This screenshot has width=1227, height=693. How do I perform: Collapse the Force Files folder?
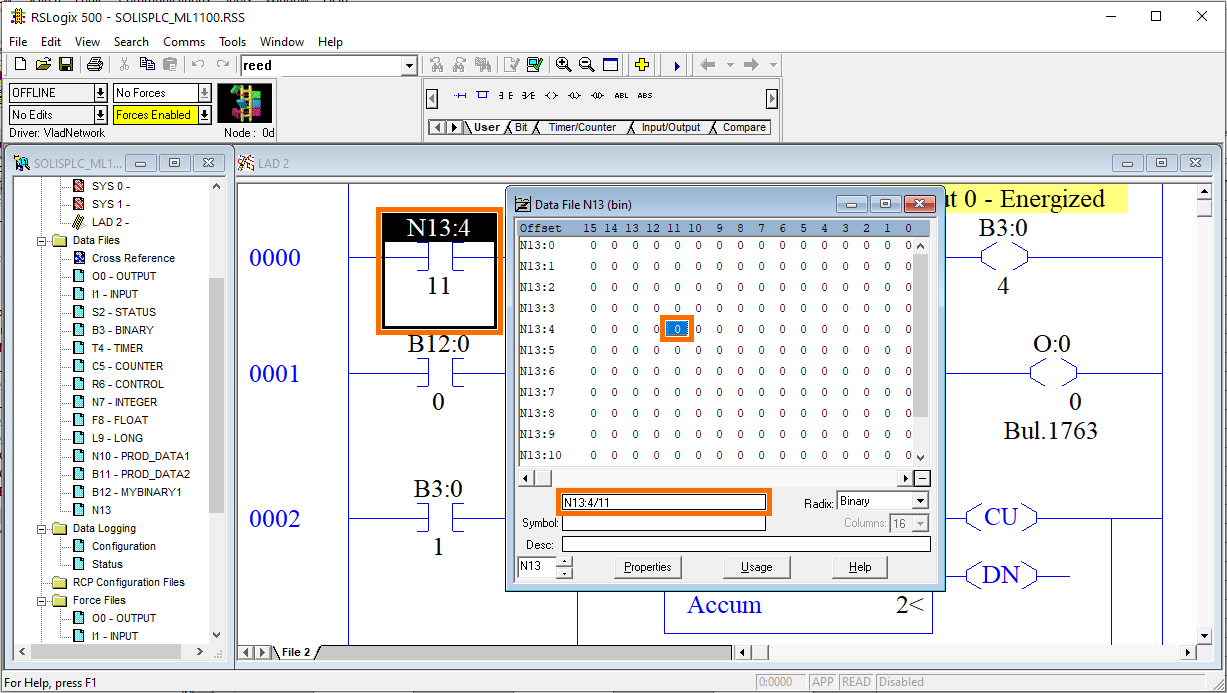point(42,601)
